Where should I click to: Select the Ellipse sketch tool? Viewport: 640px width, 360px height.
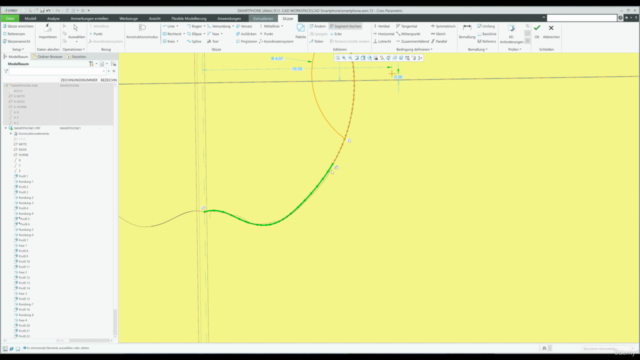pos(194,34)
